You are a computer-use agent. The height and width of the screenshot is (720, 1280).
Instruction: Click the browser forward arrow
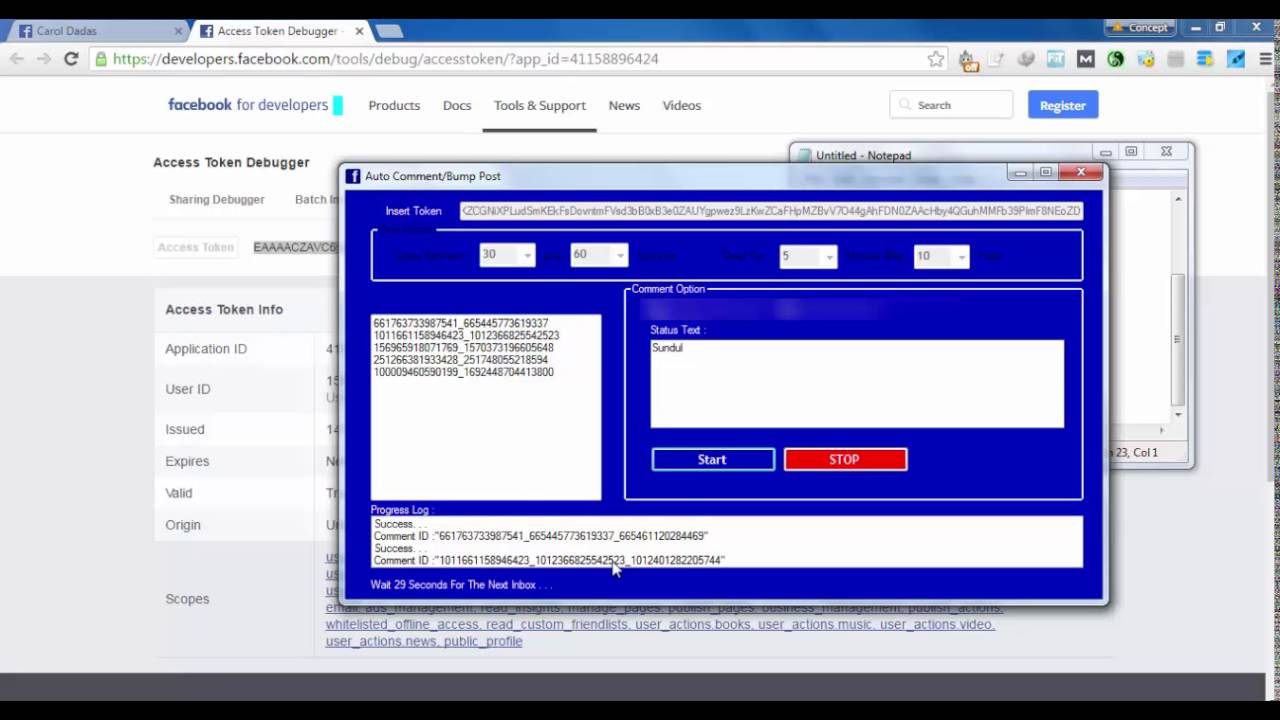pyautogui.click(x=44, y=59)
